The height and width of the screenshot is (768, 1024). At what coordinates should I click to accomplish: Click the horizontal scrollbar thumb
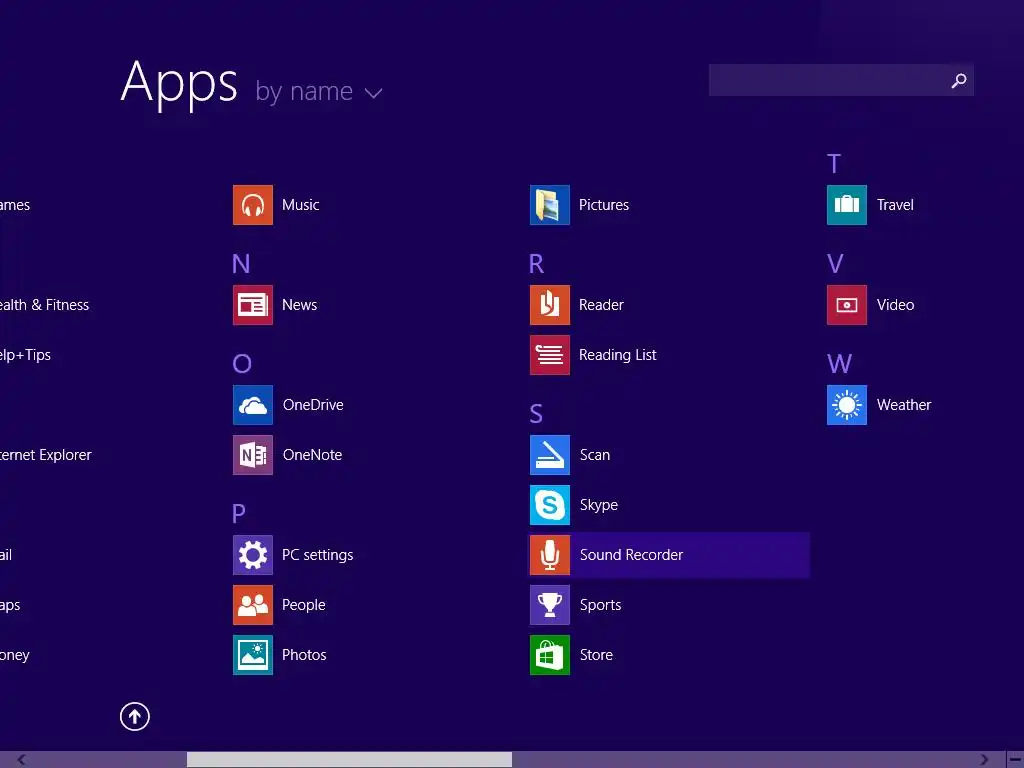pyautogui.click(x=349, y=760)
